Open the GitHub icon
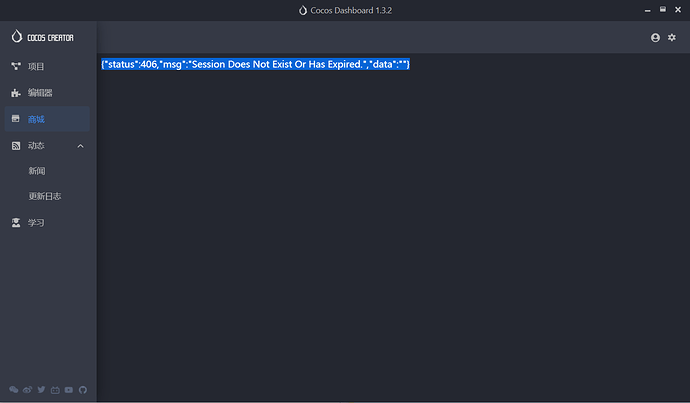This screenshot has width=690, height=403. pyautogui.click(x=83, y=390)
